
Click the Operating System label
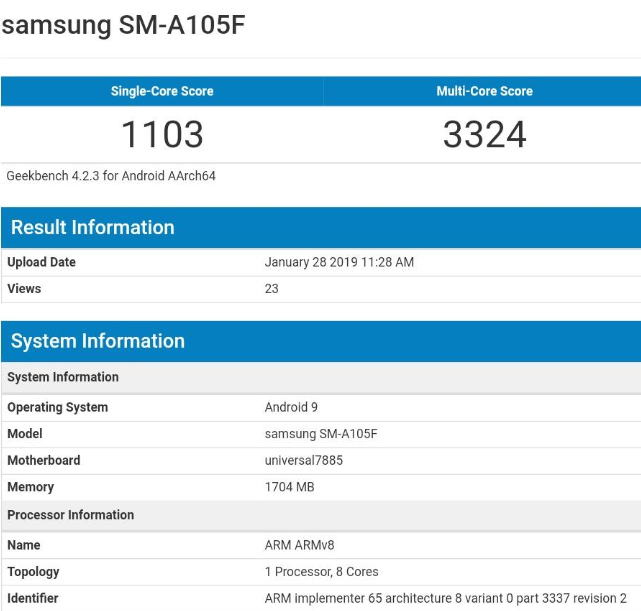(x=58, y=407)
